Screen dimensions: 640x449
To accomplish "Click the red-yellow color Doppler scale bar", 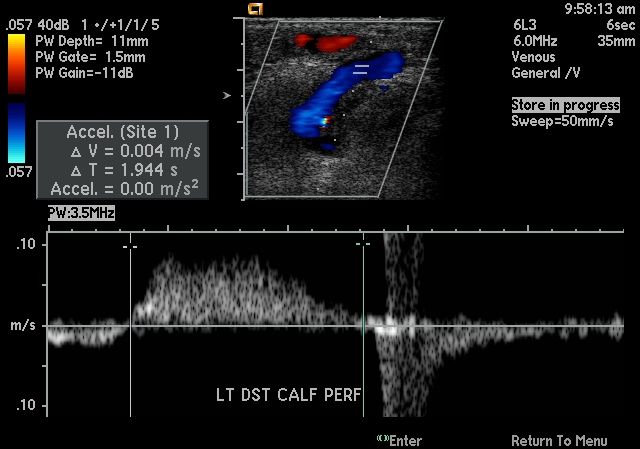I will (x=16, y=62).
